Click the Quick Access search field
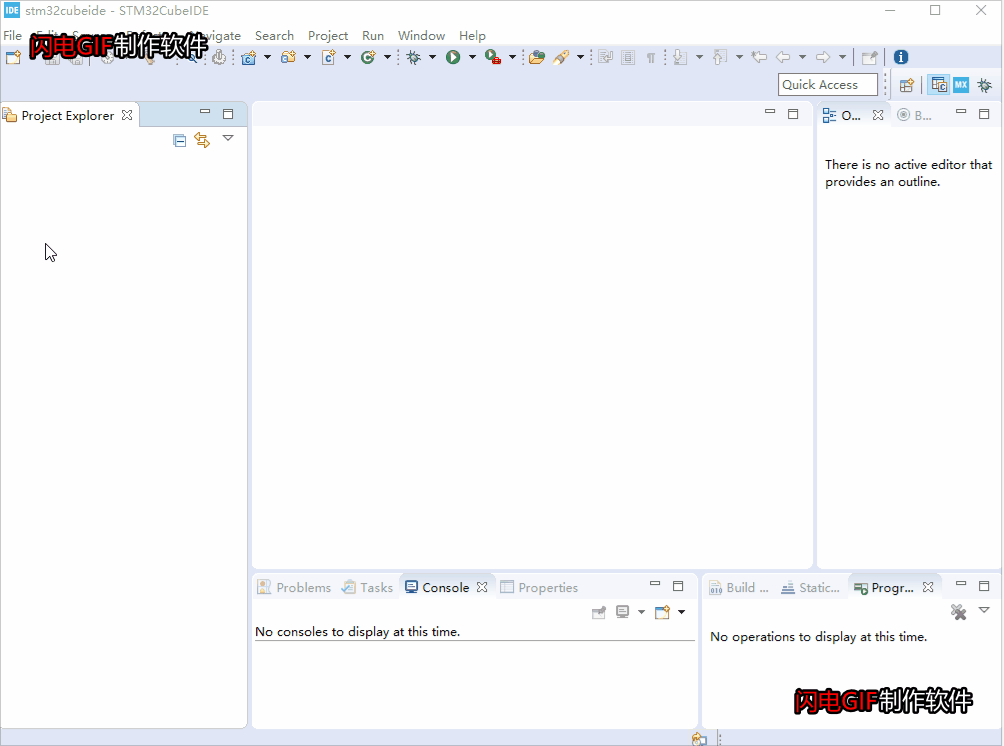This screenshot has height=746, width=1004. coord(827,85)
